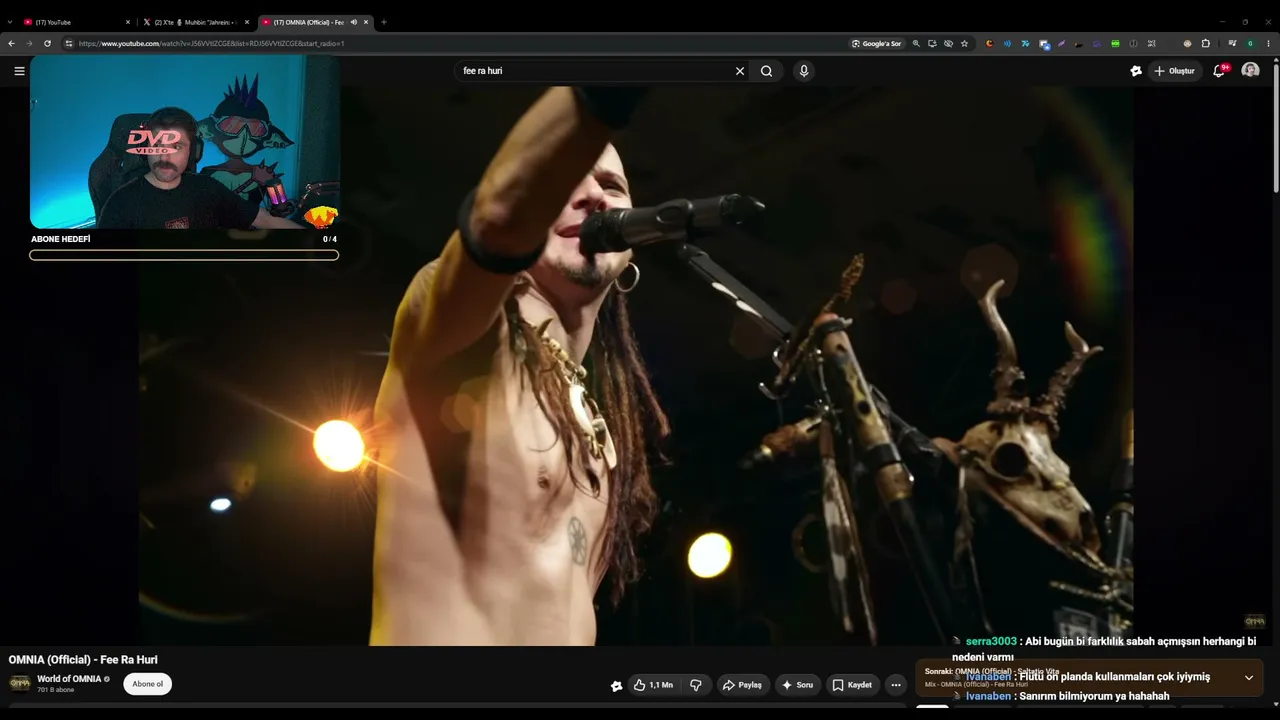Image resolution: width=1280 pixels, height=720 pixels.
Task: Open the media controls icon in toolbar
Action: pos(1232,43)
